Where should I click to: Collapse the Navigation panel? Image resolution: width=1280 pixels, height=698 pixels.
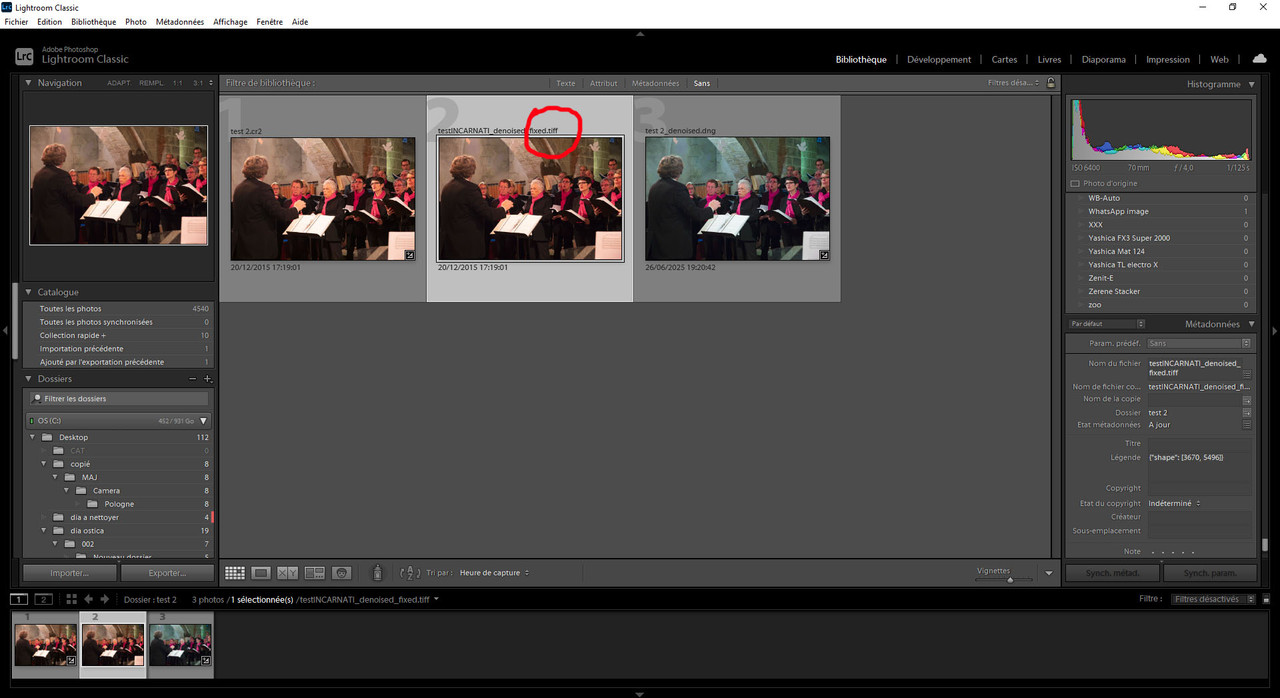tap(28, 83)
